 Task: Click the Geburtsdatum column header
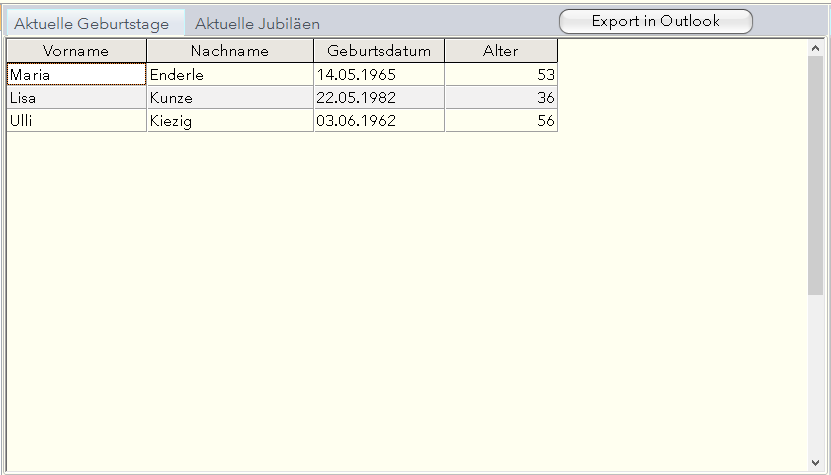pyautogui.click(x=379, y=51)
